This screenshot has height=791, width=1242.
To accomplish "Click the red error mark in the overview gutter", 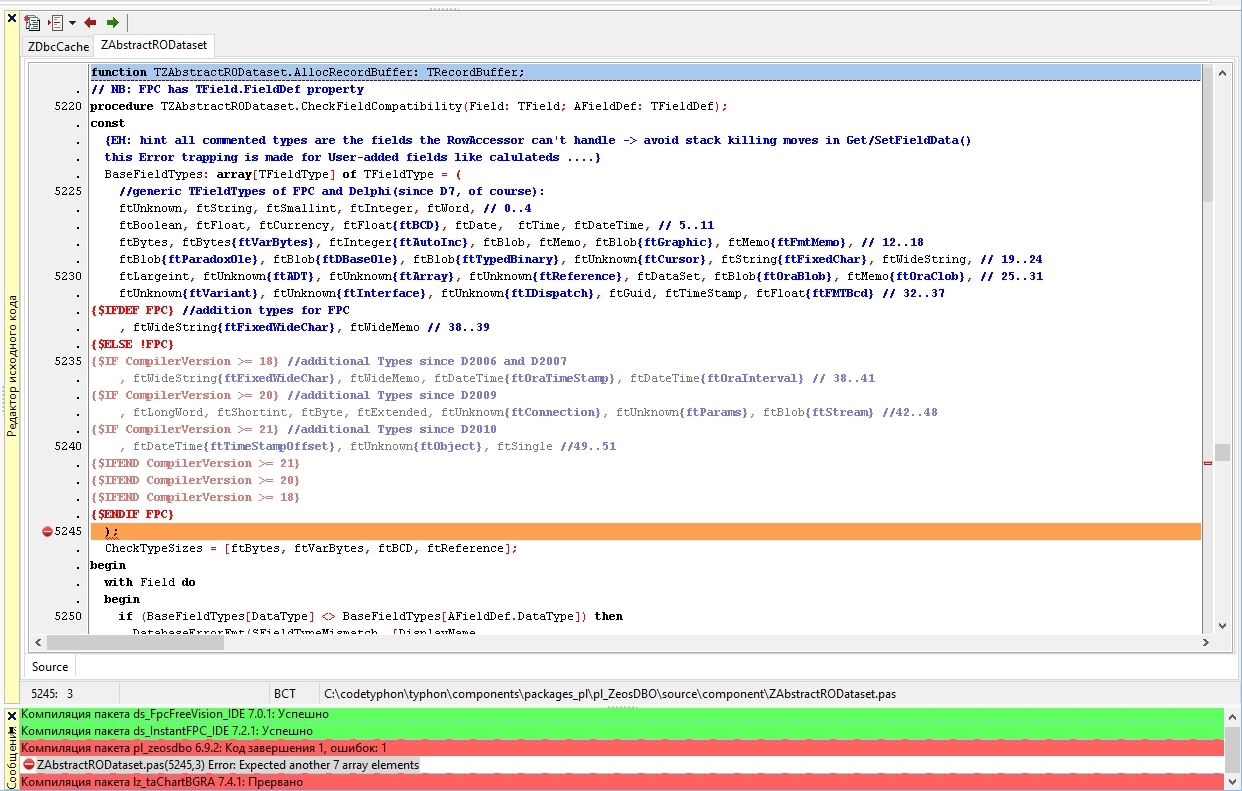I will (x=1208, y=463).
